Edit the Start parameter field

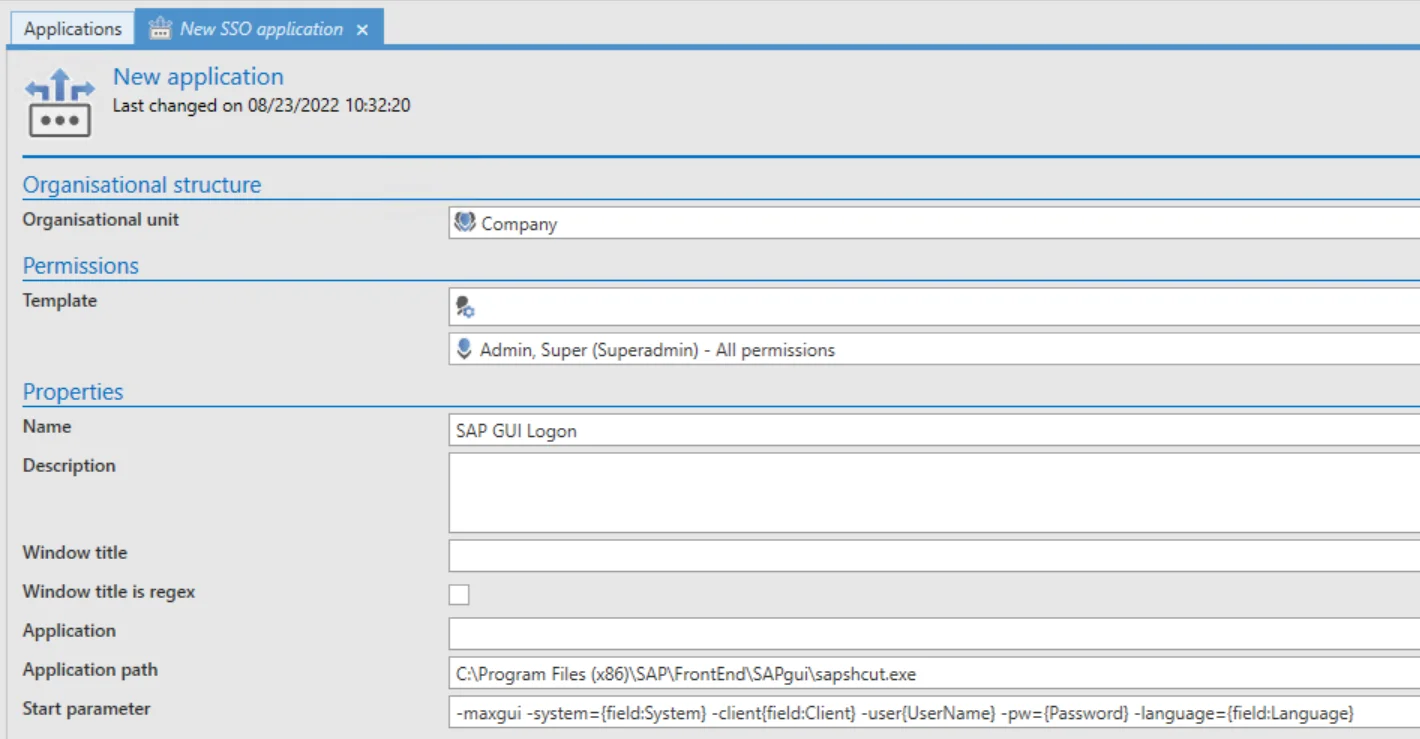tap(934, 712)
